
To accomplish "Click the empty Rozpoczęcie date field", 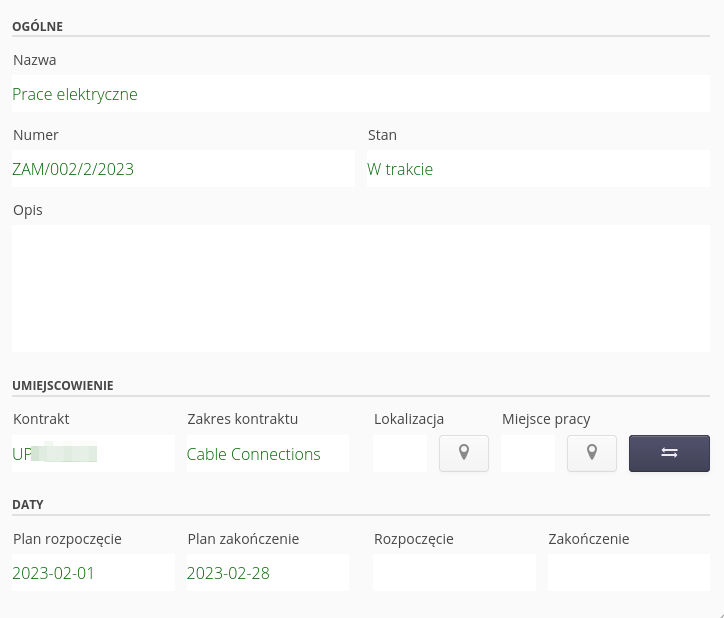I will (454, 573).
